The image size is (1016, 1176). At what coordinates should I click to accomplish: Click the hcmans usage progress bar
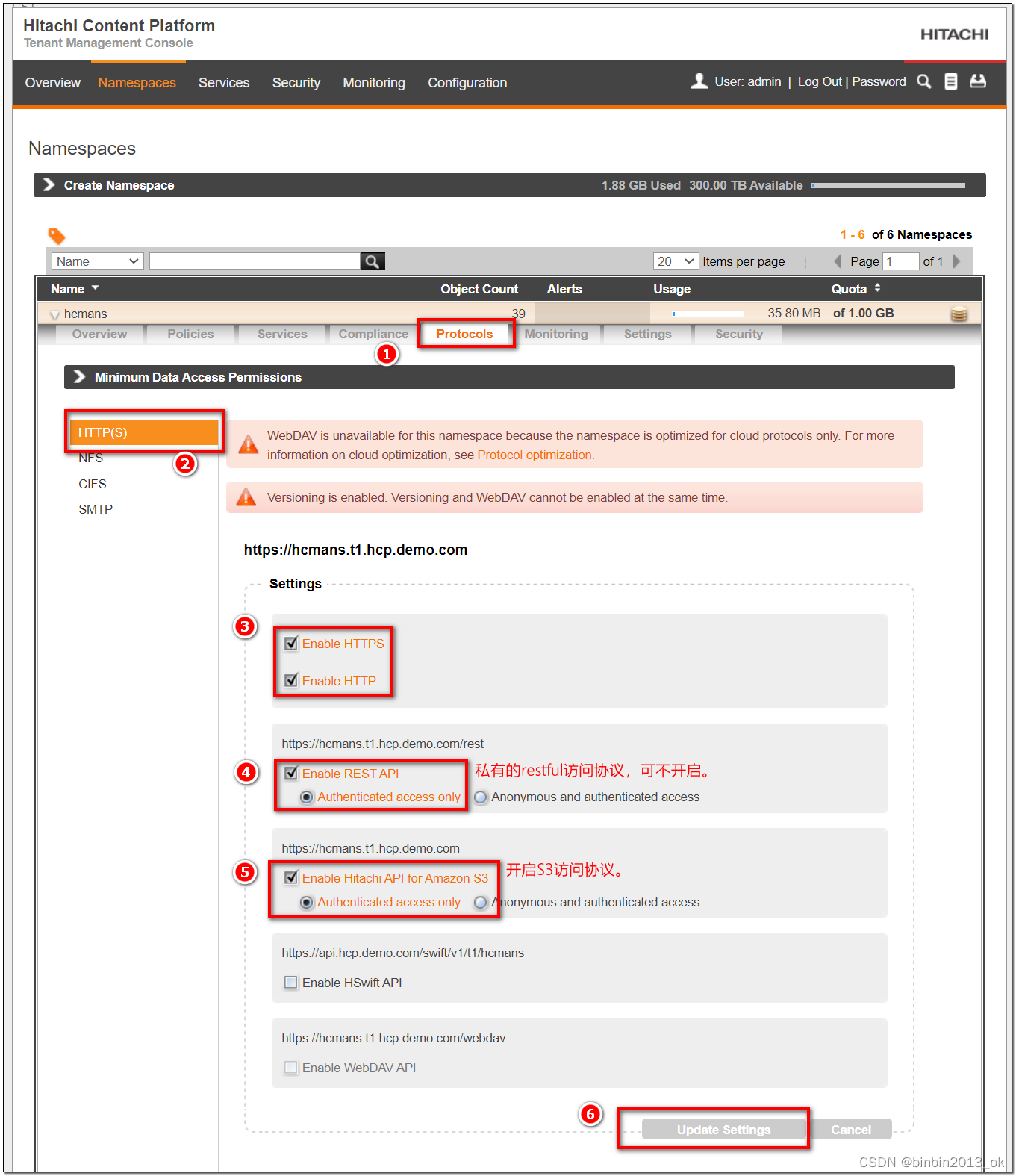point(707,314)
